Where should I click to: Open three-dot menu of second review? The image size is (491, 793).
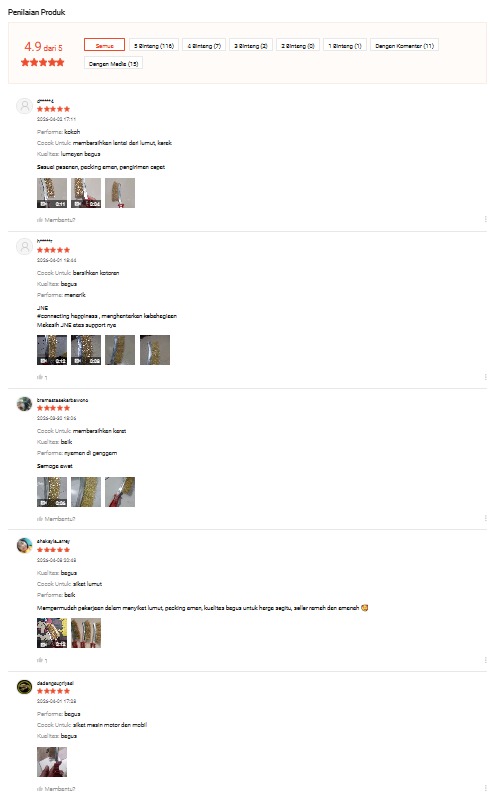[x=485, y=377]
